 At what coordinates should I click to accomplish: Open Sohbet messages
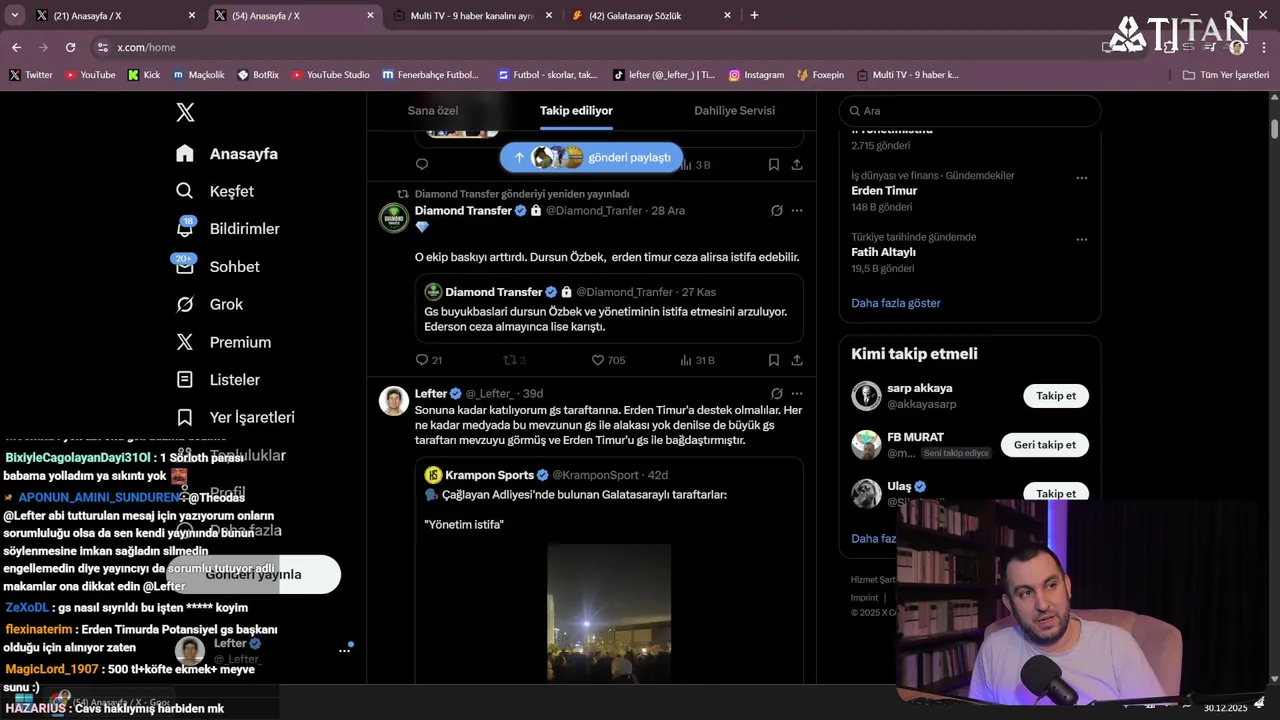pyautogui.click(x=217, y=267)
